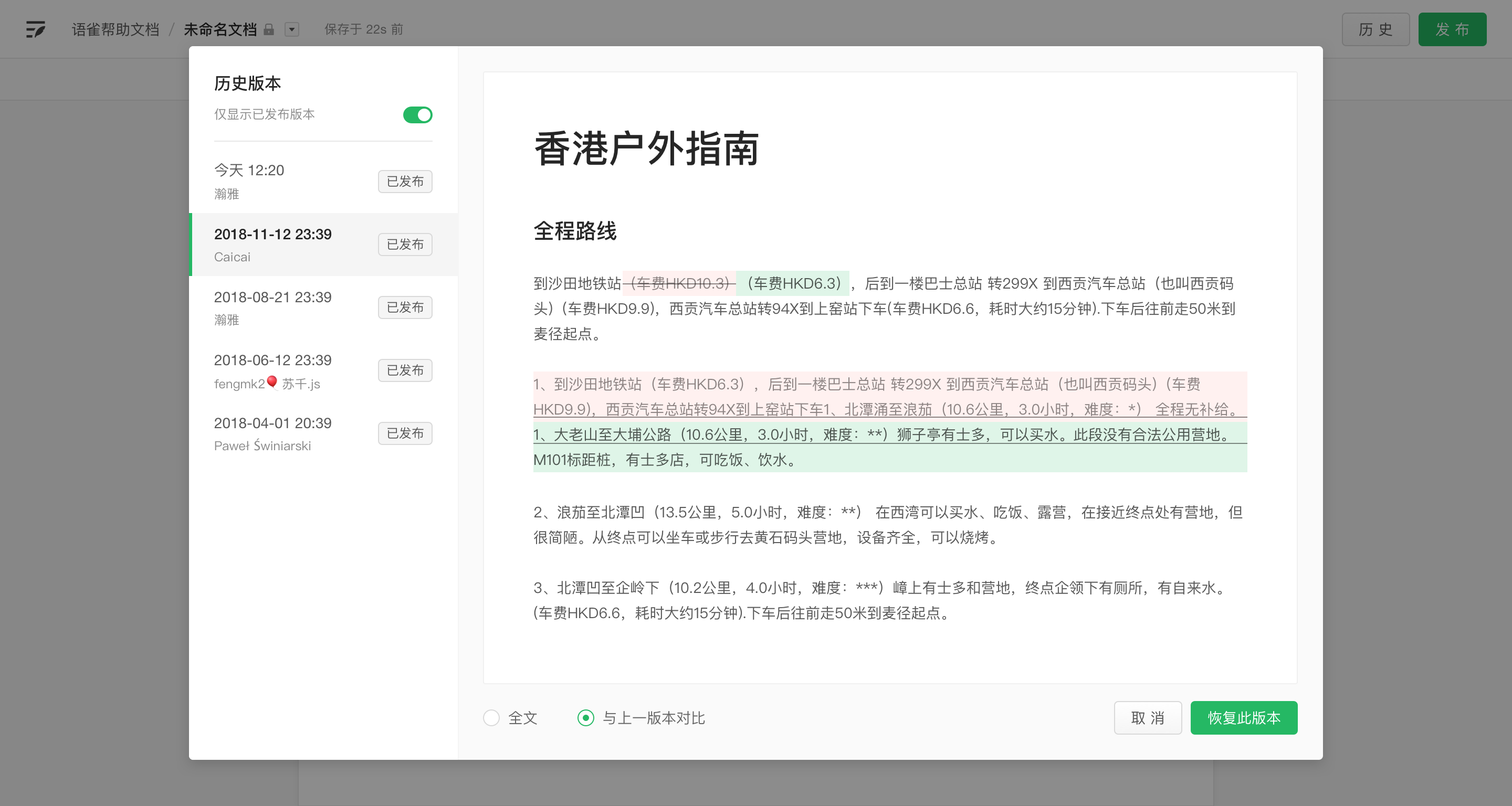Click the 已发布 tag on 2018-04-01 version
Viewport: 1512px width, 806px height.
point(405,433)
